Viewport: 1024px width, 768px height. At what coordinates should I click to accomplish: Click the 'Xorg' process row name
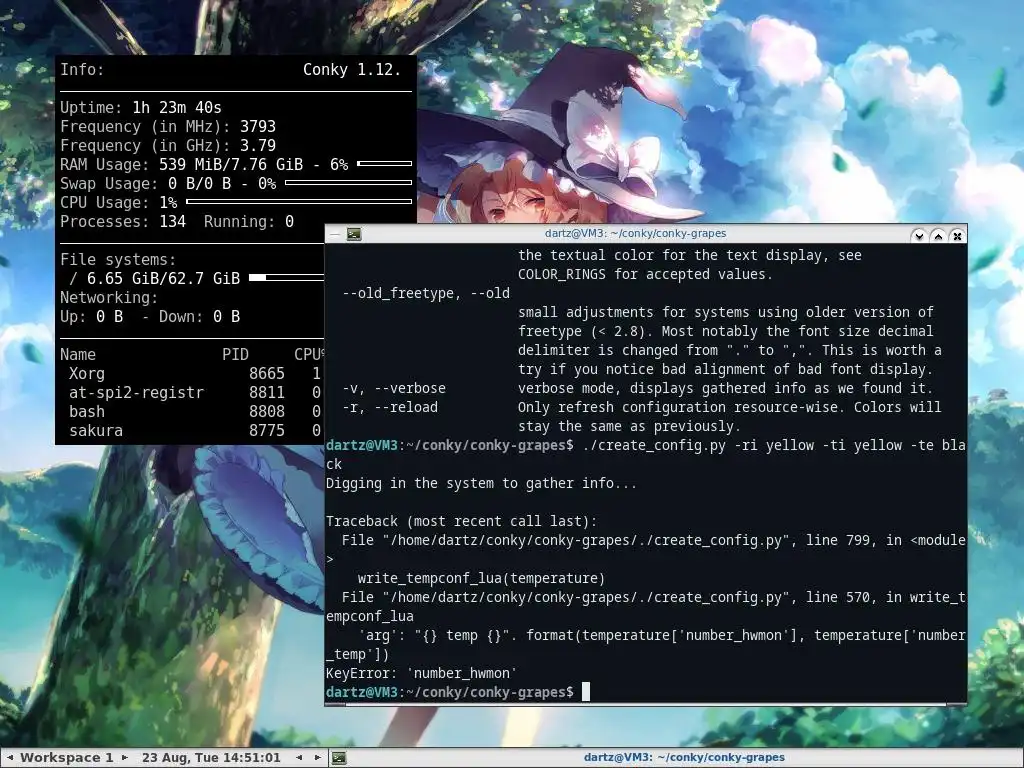click(87, 373)
